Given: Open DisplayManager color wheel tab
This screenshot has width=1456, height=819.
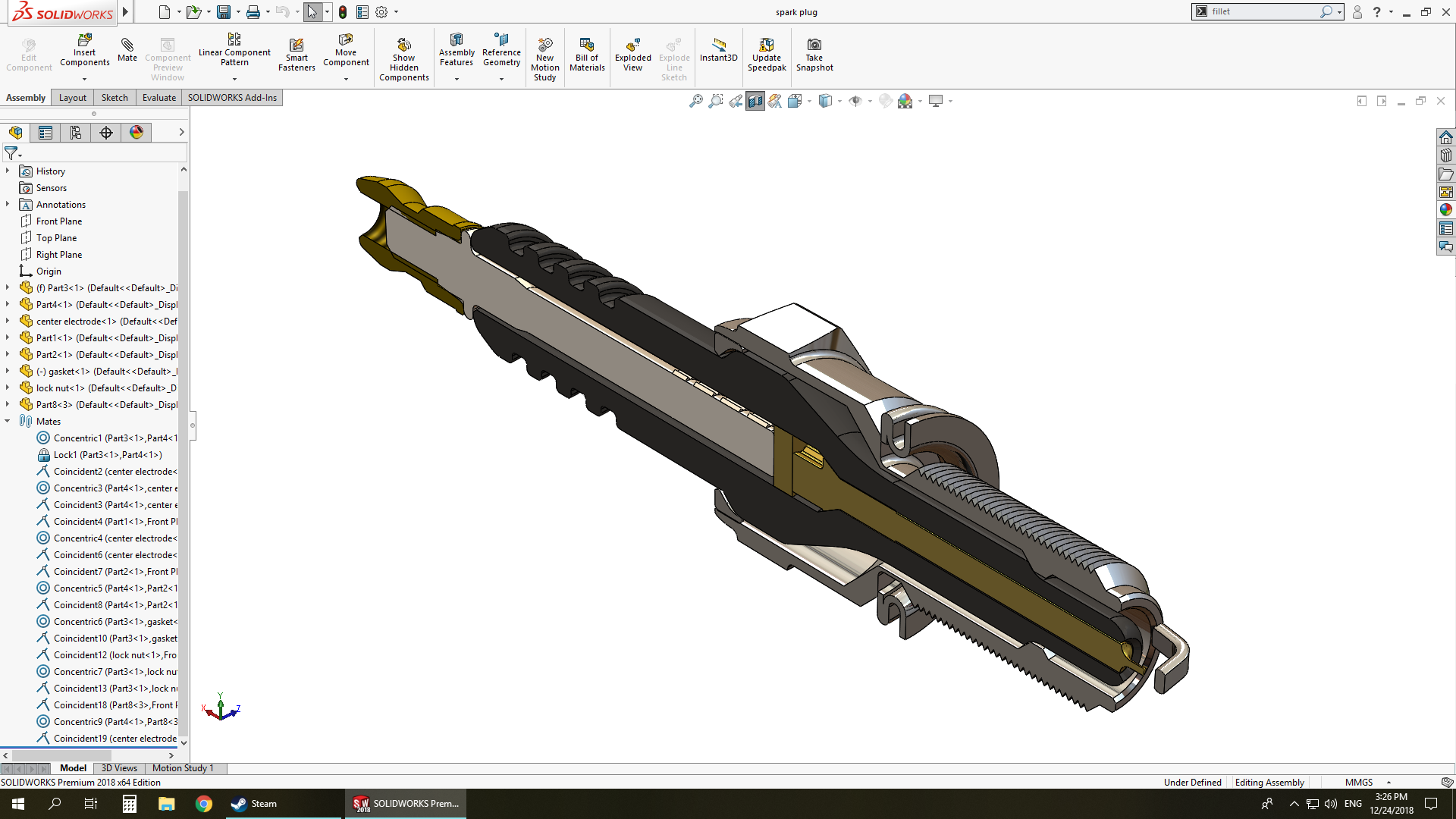Looking at the screenshot, I should point(136,133).
